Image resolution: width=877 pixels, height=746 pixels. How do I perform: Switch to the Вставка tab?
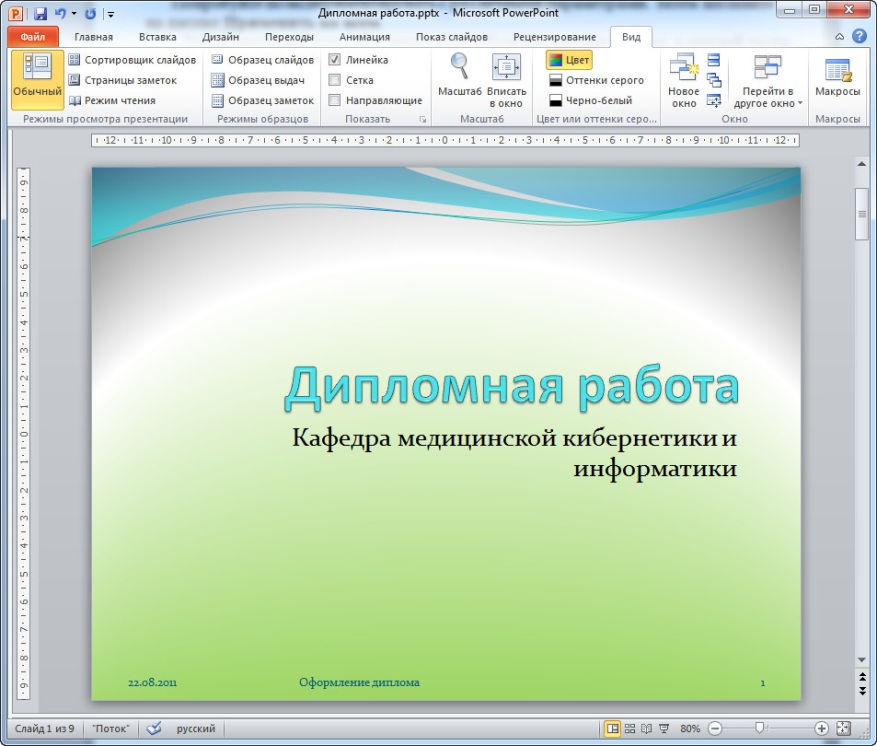point(158,37)
